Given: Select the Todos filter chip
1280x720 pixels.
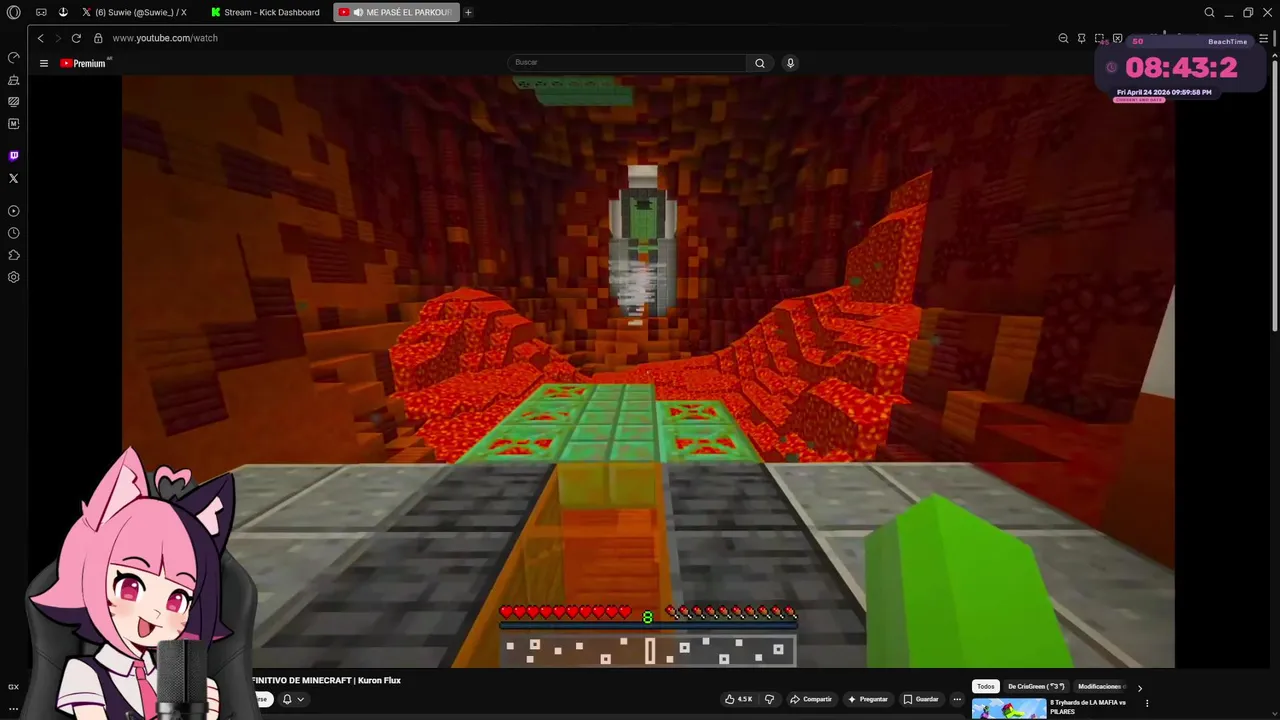Looking at the screenshot, I should pos(986,686).
